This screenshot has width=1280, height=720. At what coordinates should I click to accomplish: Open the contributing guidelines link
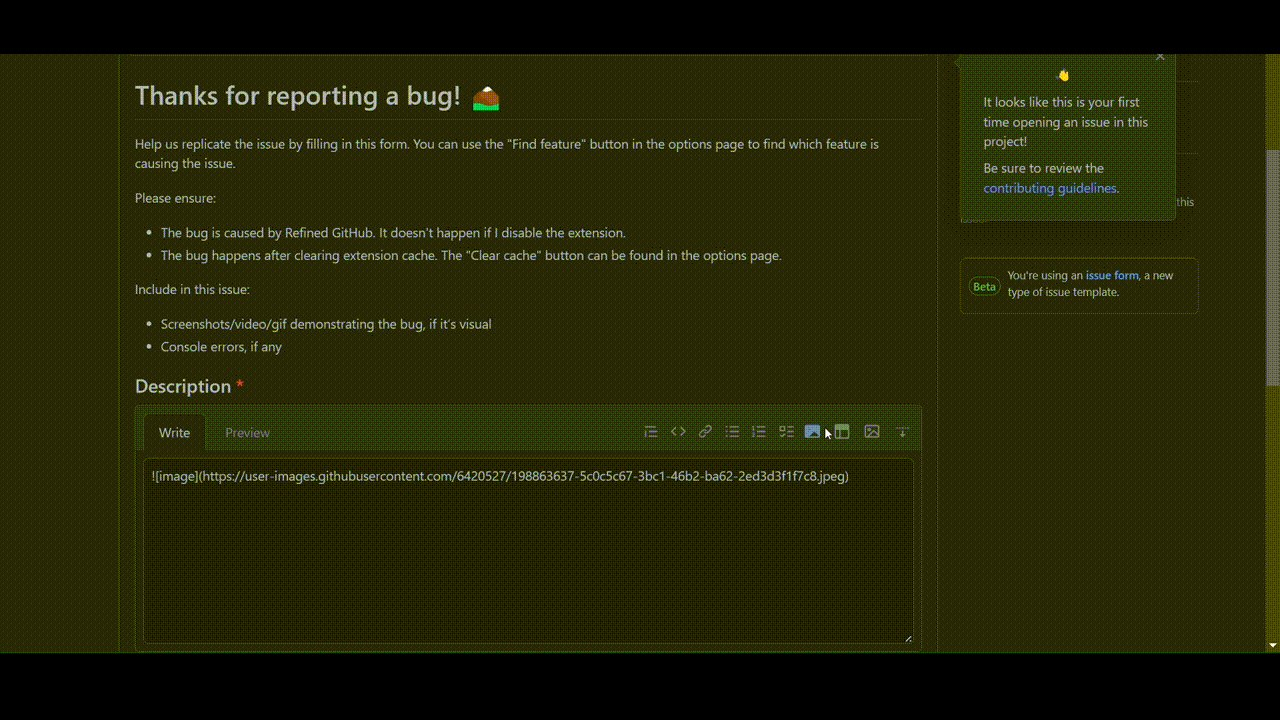tap(1049, 188)
